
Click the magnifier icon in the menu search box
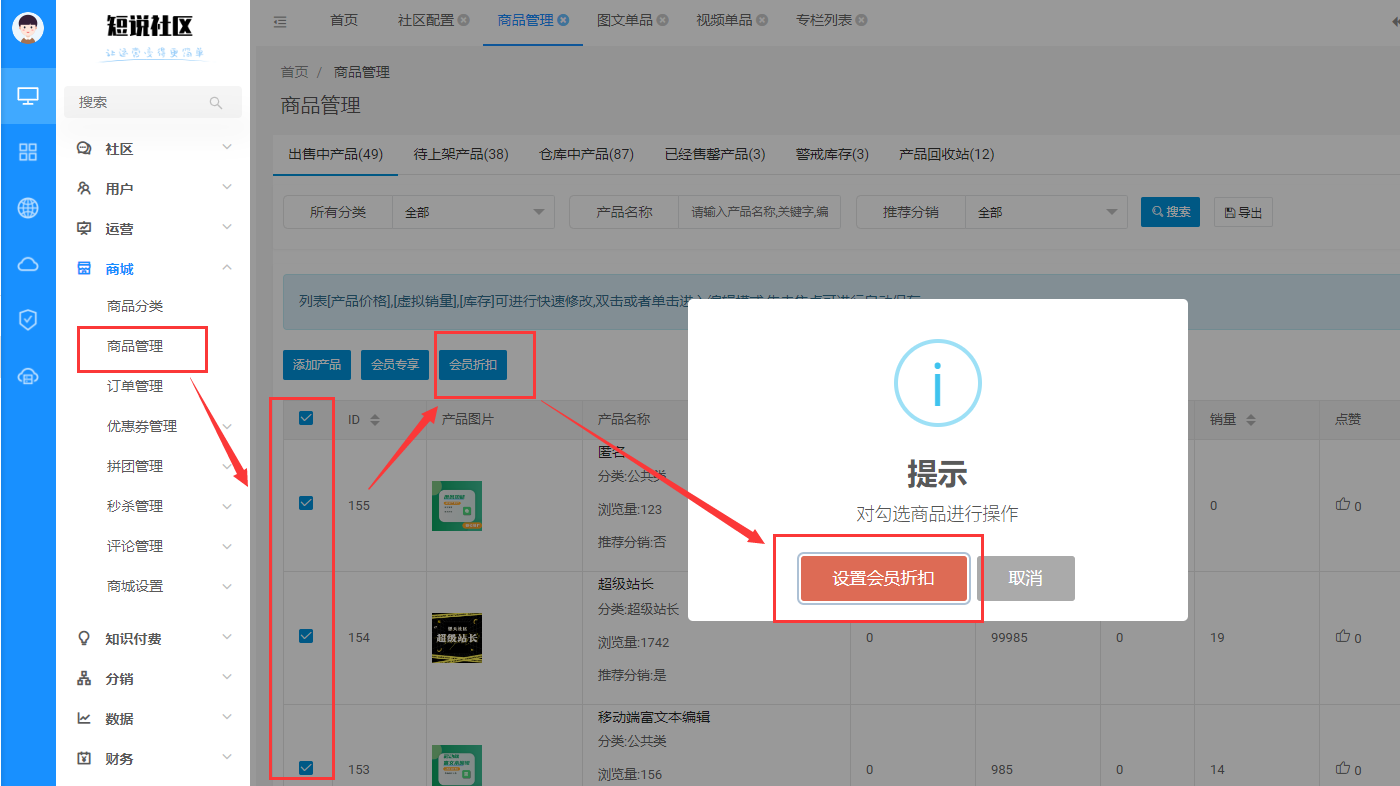[x=216, y=102]
